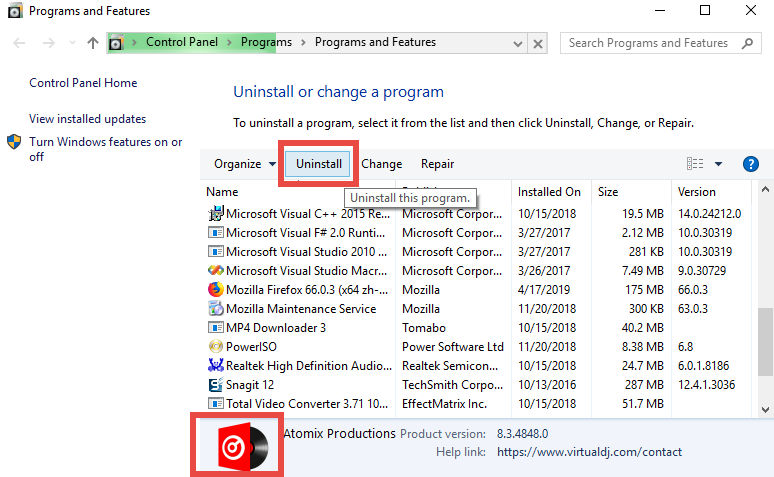Open the Organize dropdown menu
This screenshot has width=774, height=477.
click(245, 164)
